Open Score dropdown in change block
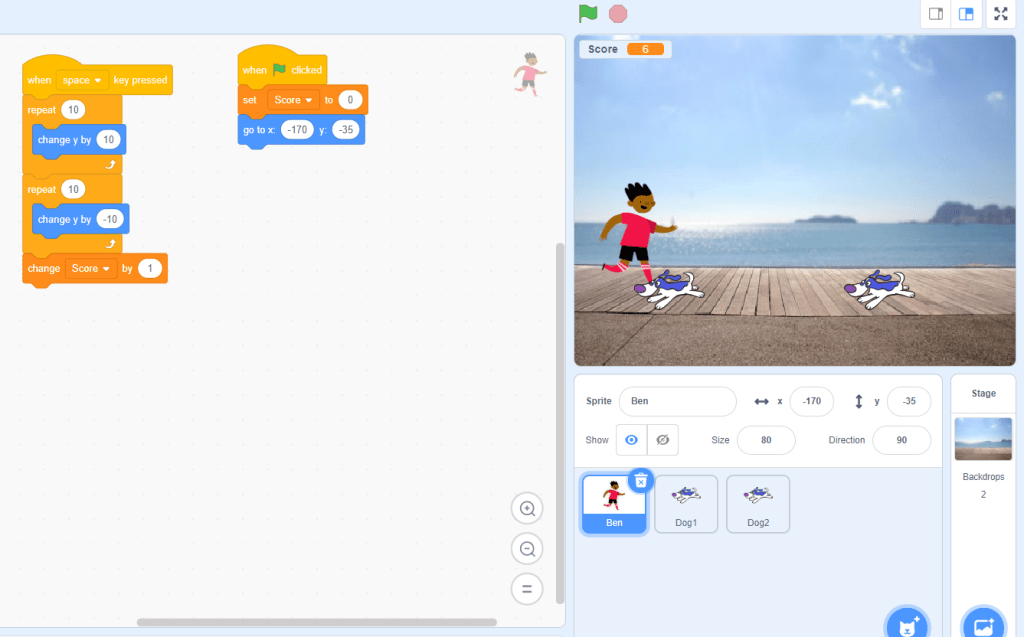 click(x=91, y=268)
